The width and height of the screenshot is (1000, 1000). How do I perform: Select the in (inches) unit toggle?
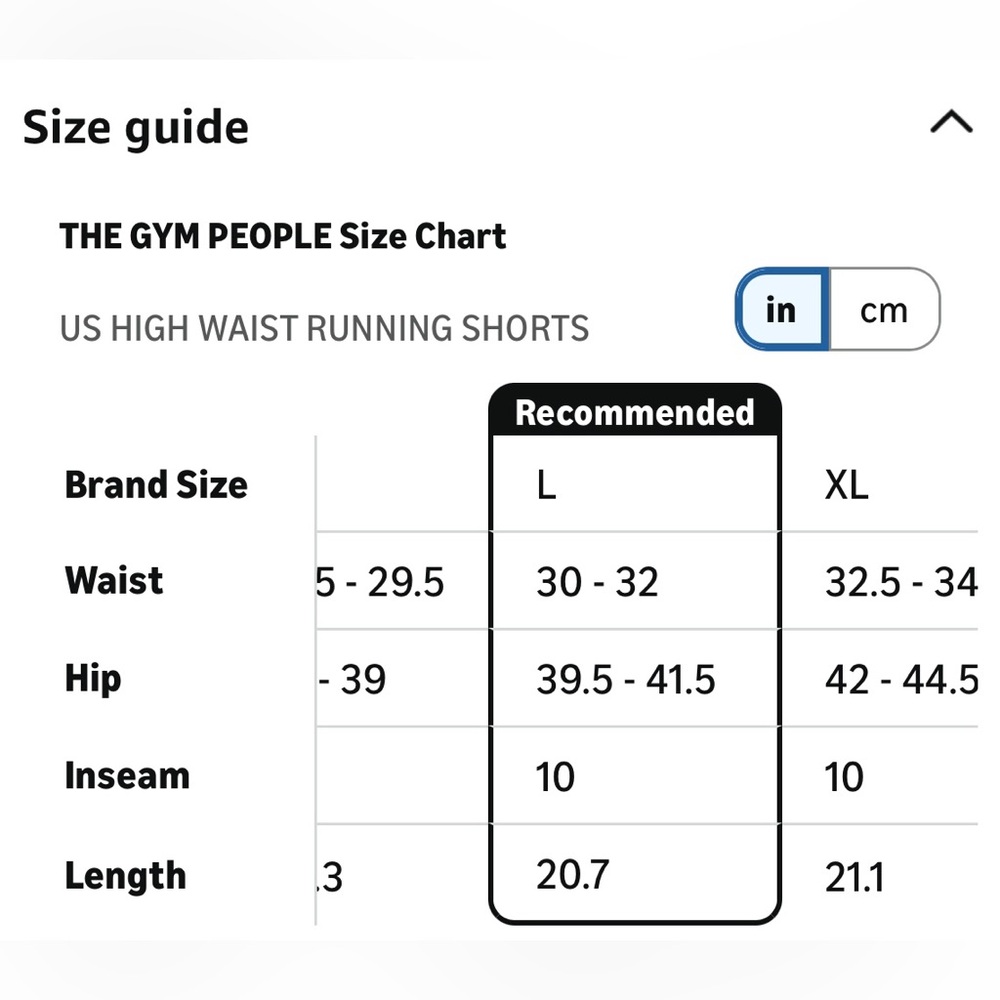tap(783, 310)
